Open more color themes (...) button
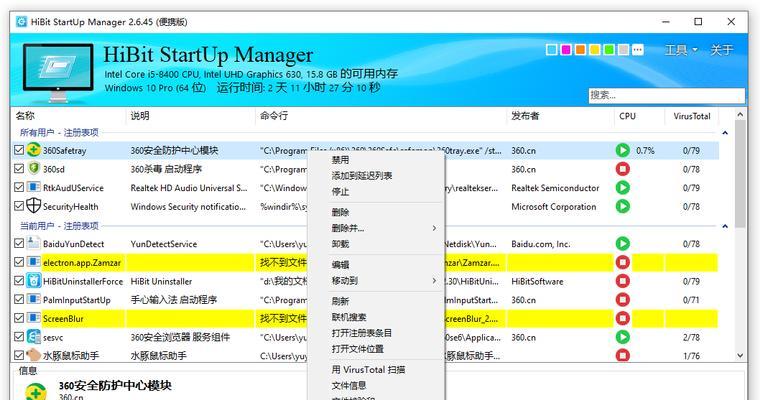This screenshot has width=760, height=400. click(638, 49)
